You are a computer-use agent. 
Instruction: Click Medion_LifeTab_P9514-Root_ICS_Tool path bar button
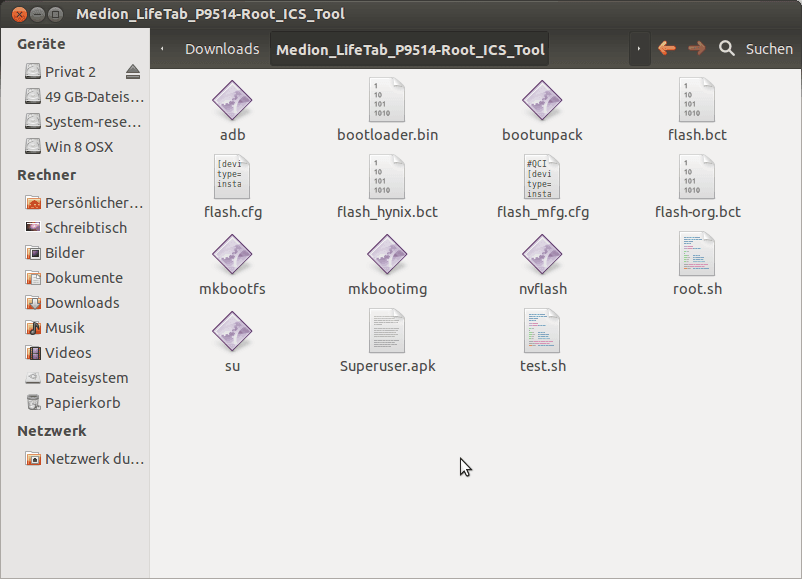pos(410,49)
